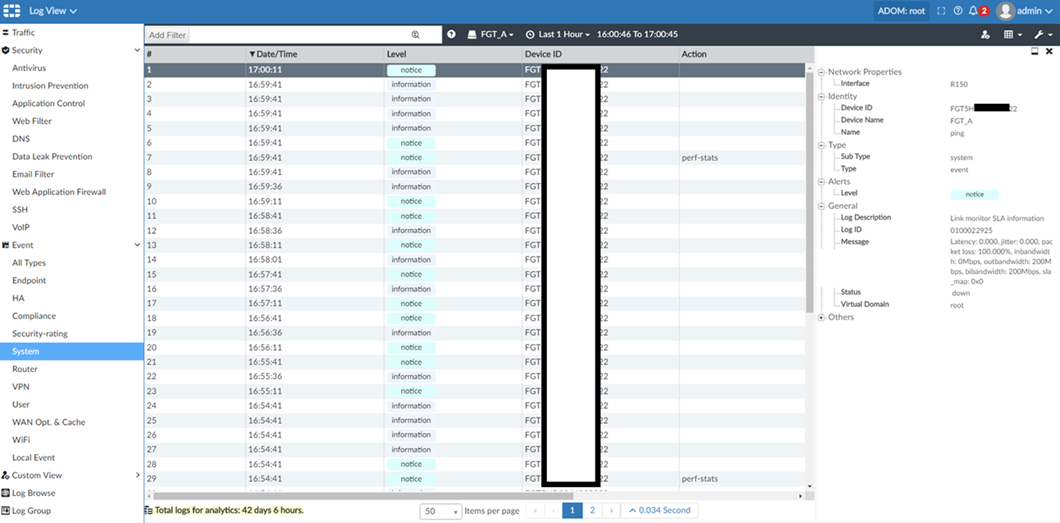Open the help question mark icon
This screenshot has width=1060, height=523.
click(957, 11)
